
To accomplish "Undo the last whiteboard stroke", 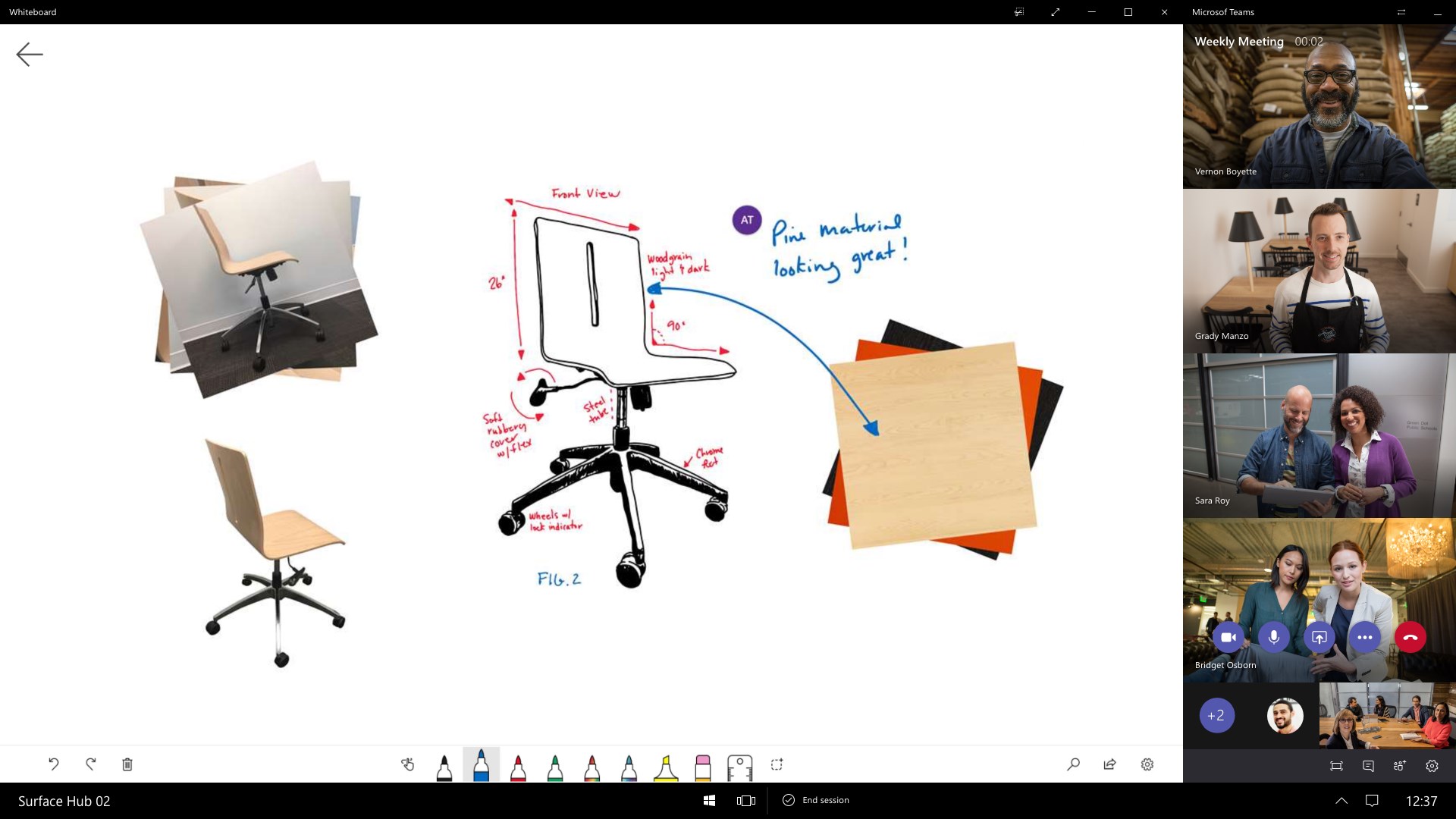I will [53, 764].
